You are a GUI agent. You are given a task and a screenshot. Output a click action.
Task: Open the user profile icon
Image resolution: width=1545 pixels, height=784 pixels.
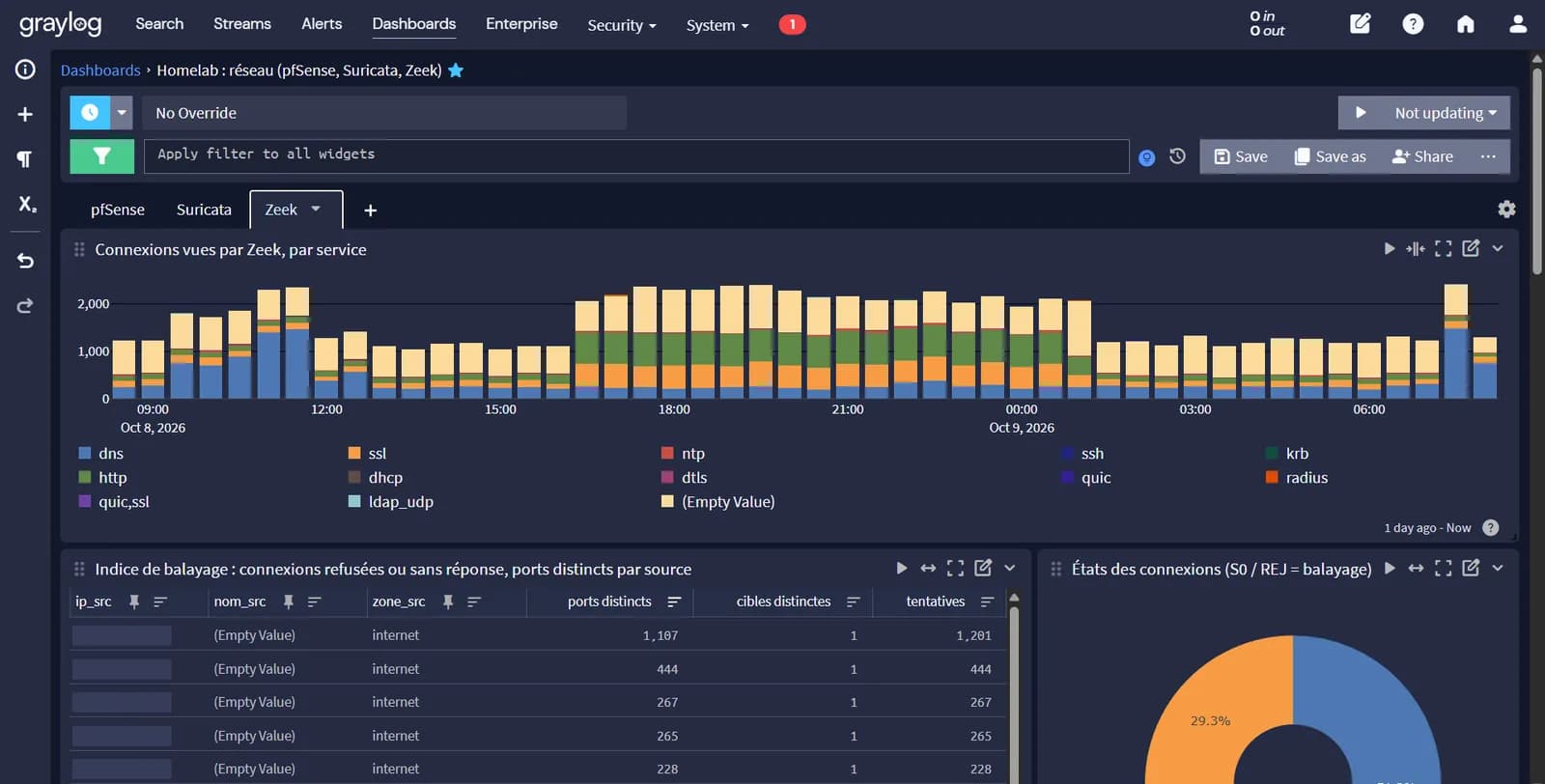coord(1518,23)
